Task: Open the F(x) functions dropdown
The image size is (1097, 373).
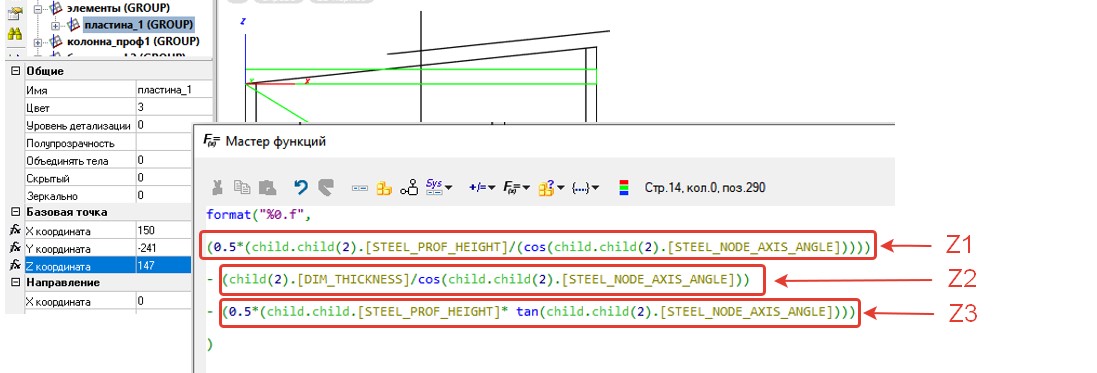Action: 516,187
